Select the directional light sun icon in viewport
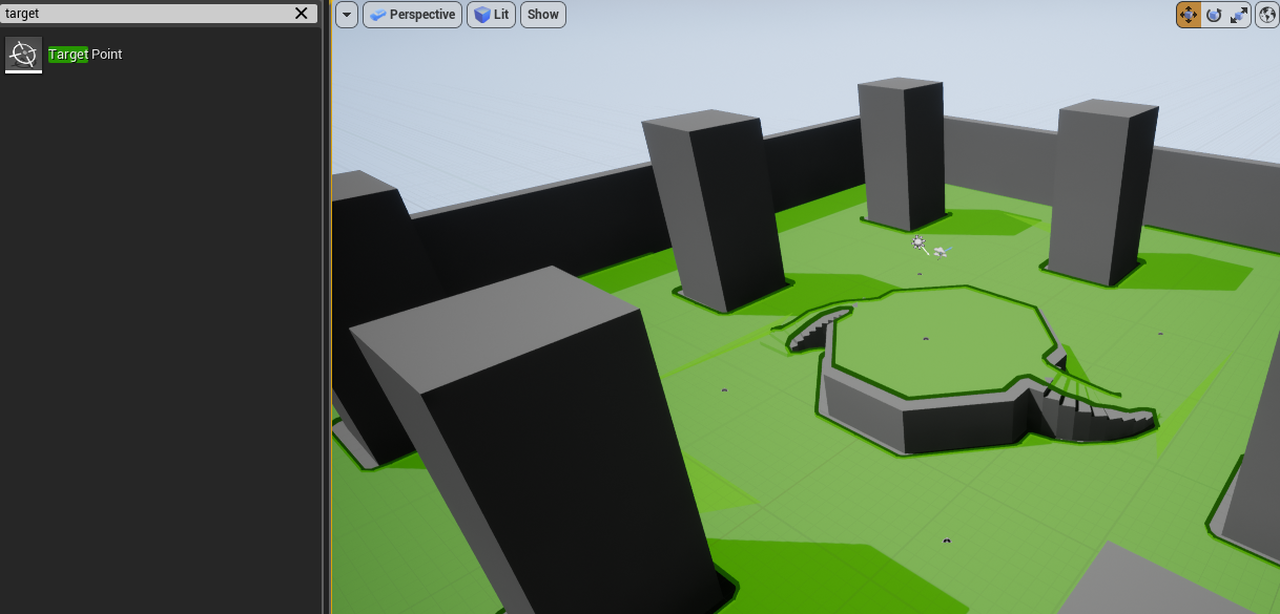This screenshot has height=614, width=1280. (x=919, y=242)
